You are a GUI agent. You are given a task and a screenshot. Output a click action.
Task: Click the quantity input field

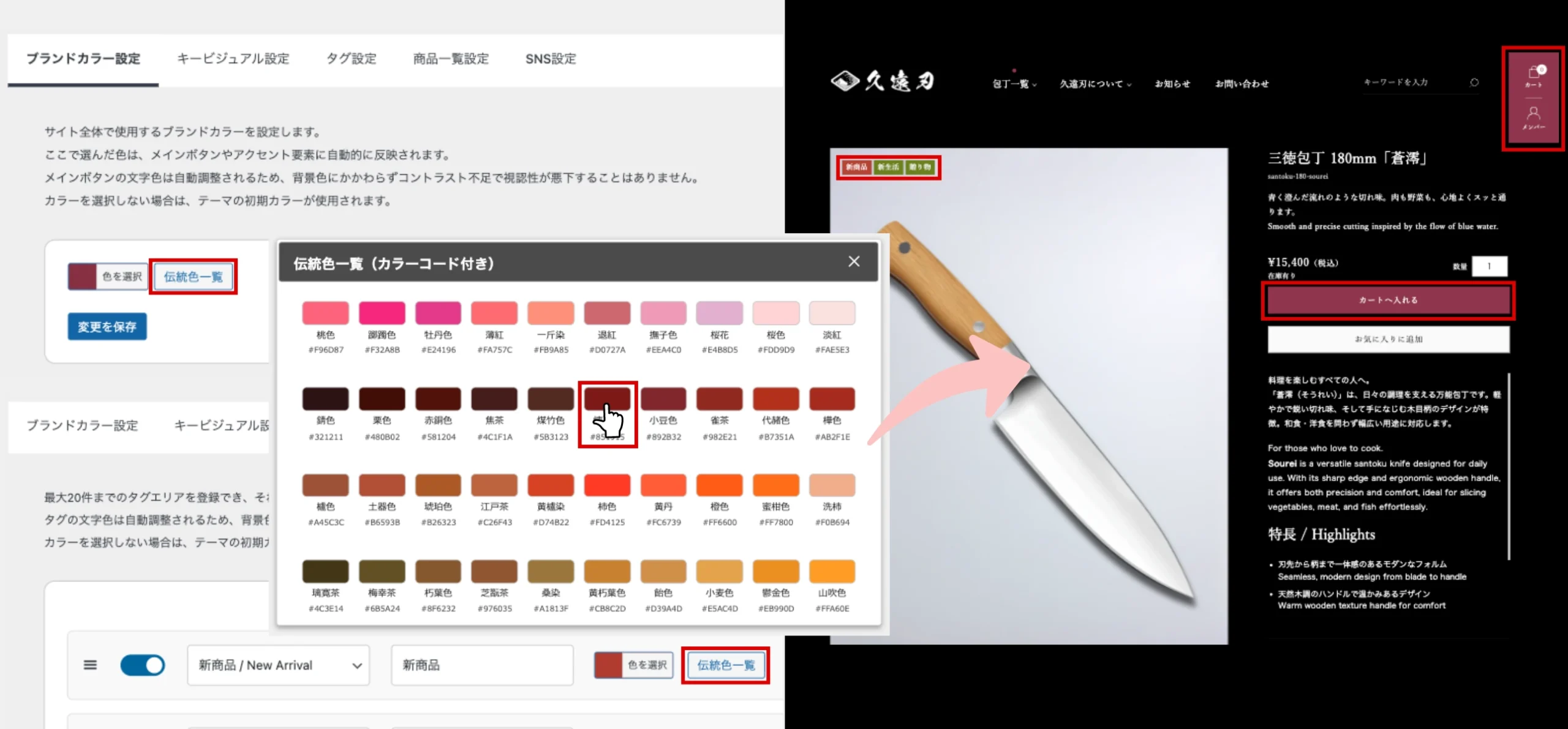click(x=1490, y=266)
